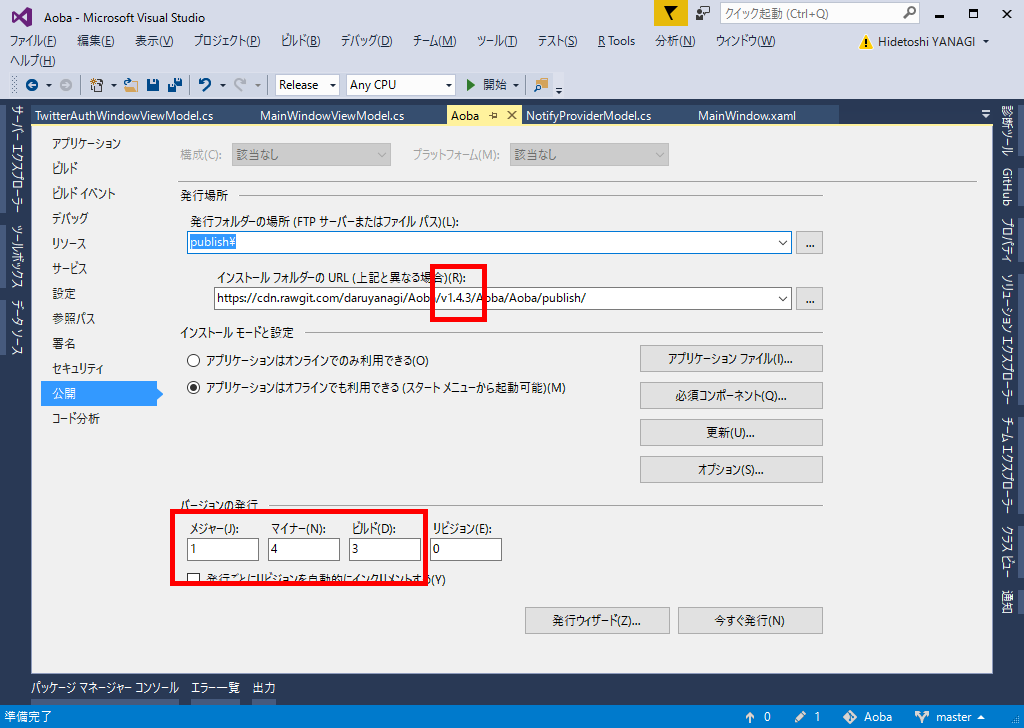Click the quick launch magnifier icon

(909, 13)
